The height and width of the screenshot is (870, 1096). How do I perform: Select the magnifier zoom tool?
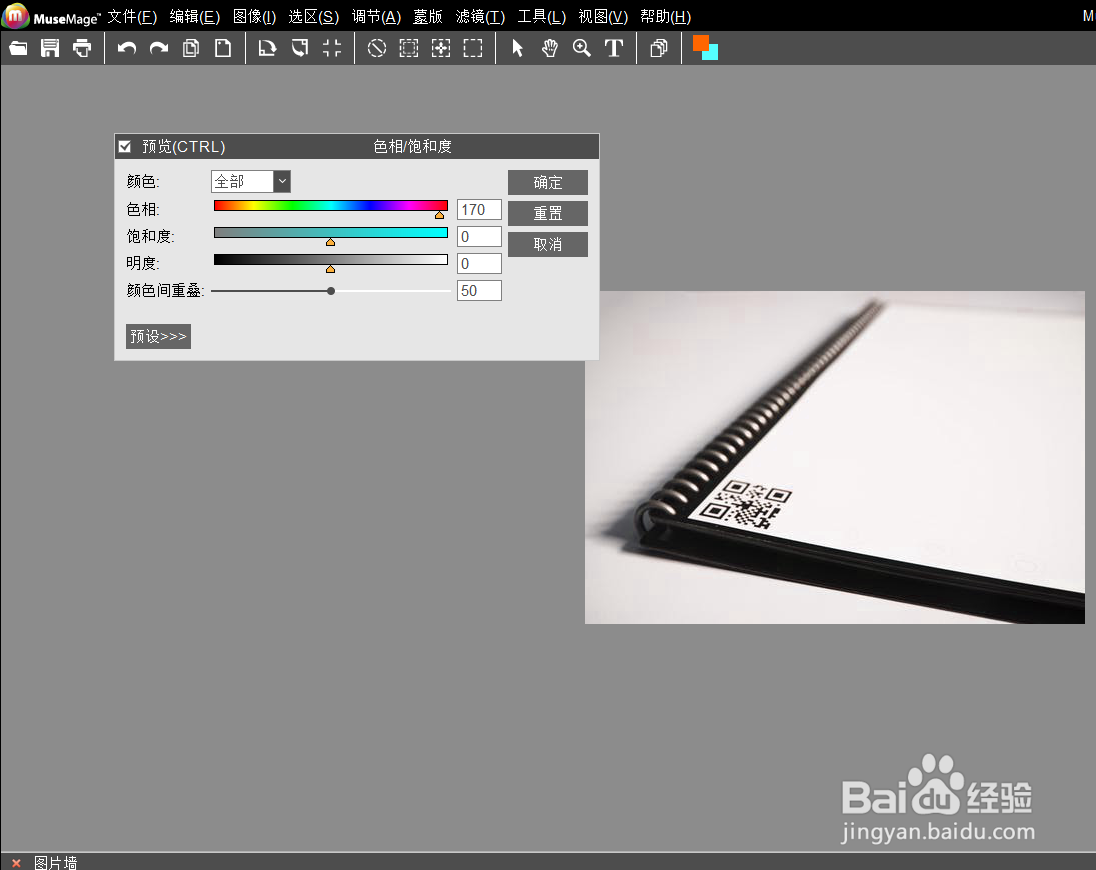(582, 48)
